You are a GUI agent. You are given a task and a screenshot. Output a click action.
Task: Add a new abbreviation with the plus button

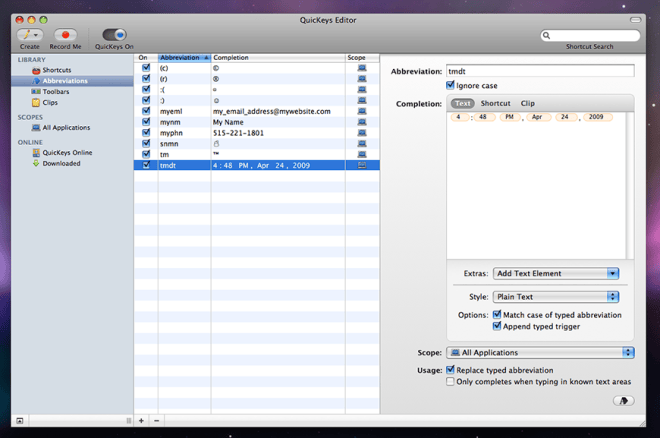coord(141,420)
